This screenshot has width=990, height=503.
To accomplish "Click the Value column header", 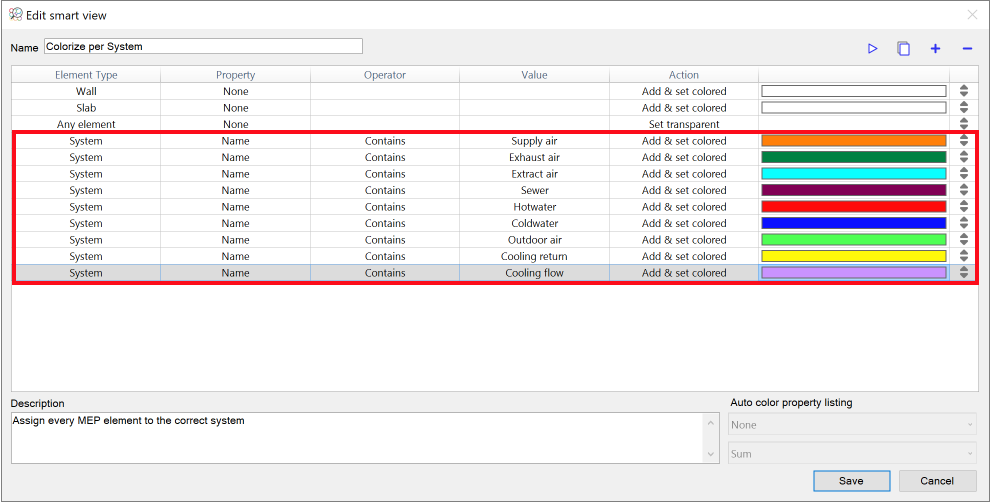I will [x=534, y=74].
